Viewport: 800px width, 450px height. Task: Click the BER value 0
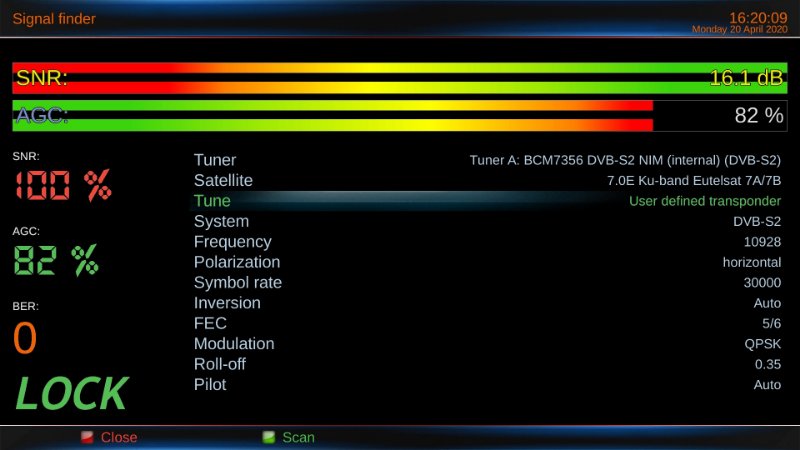[25, 338]
